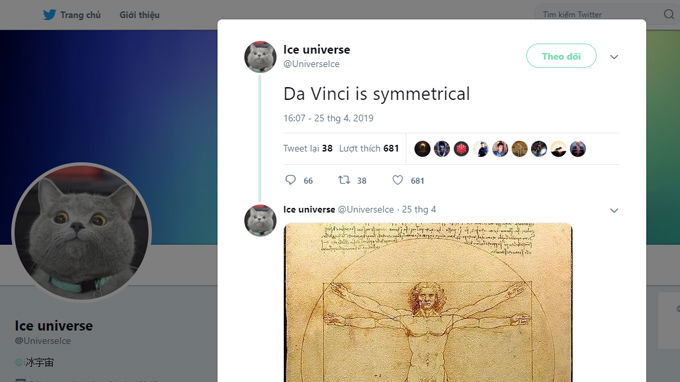Open Giới thiệu menu item
Image resolution: width=680 pixels, height=382 pixels.
139,15
